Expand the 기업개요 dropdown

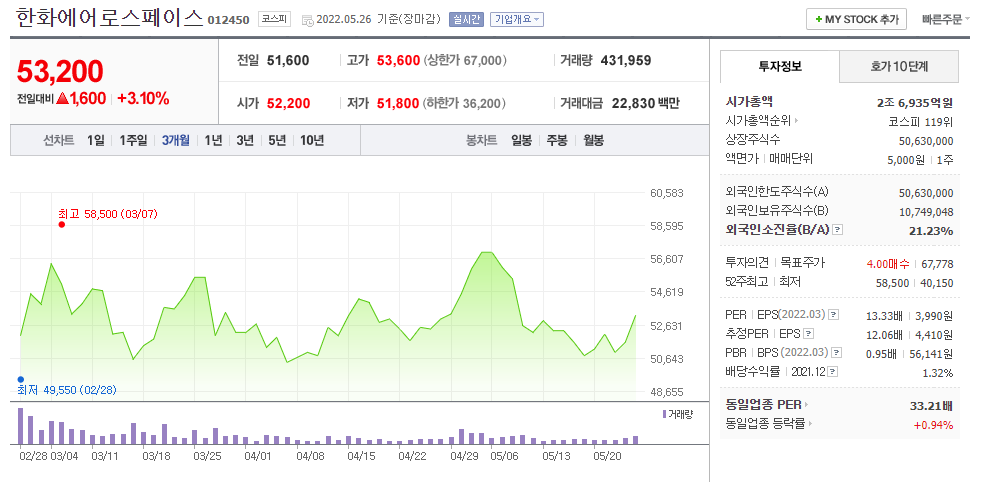(517, 19)
